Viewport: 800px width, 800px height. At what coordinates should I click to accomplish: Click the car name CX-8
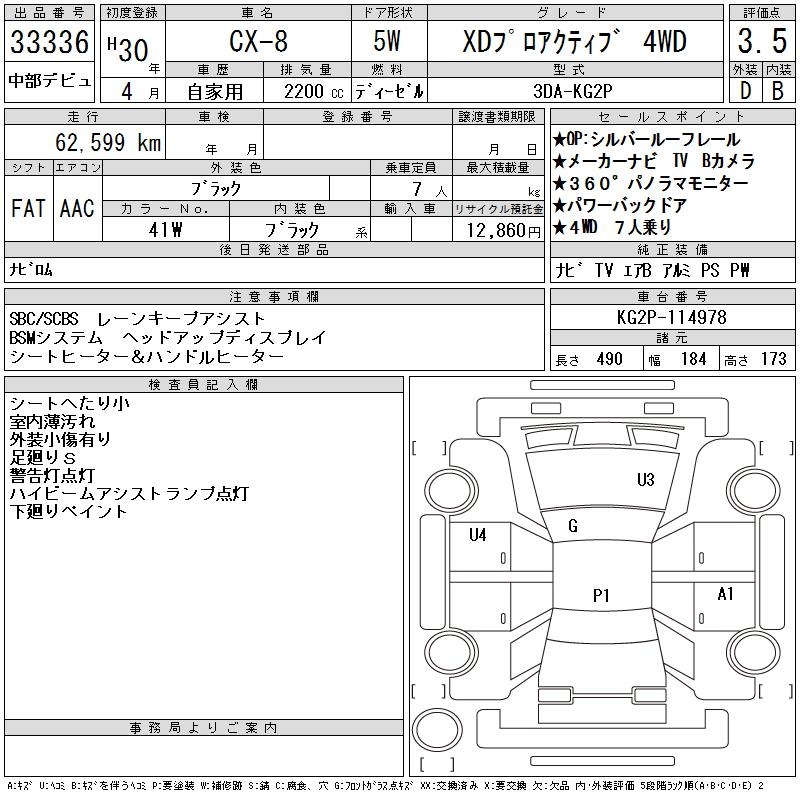coord(258,41)
